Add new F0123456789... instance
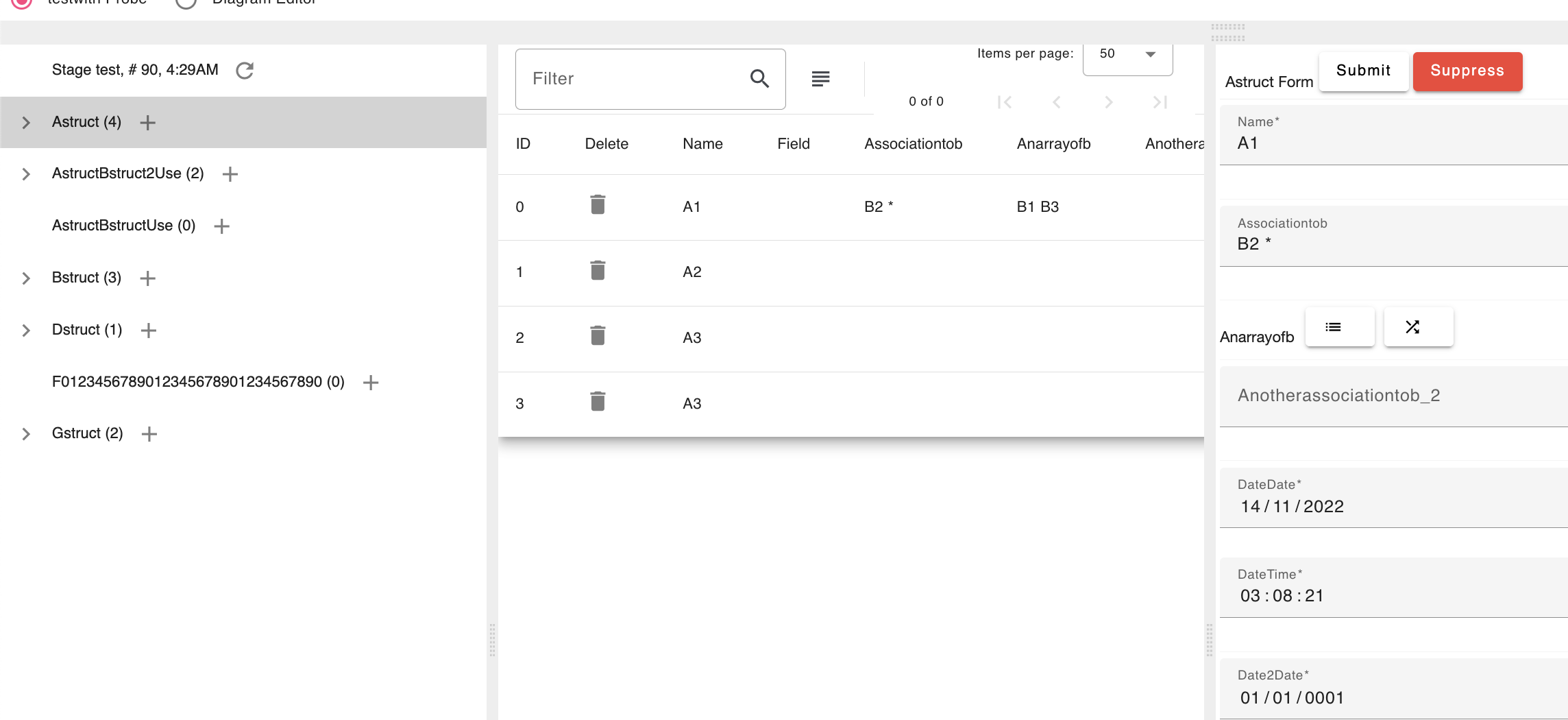The image size is (1568, 720). coord(371,382)
